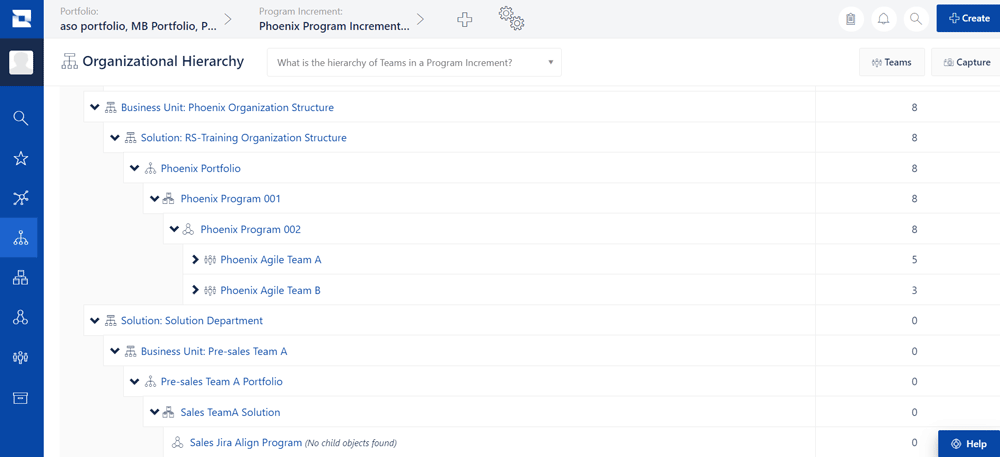Click the notifications bell icon
Image resolution: width=1000 pixels, height=457 pixels.
pyautogui.click(x=883, y=18)
